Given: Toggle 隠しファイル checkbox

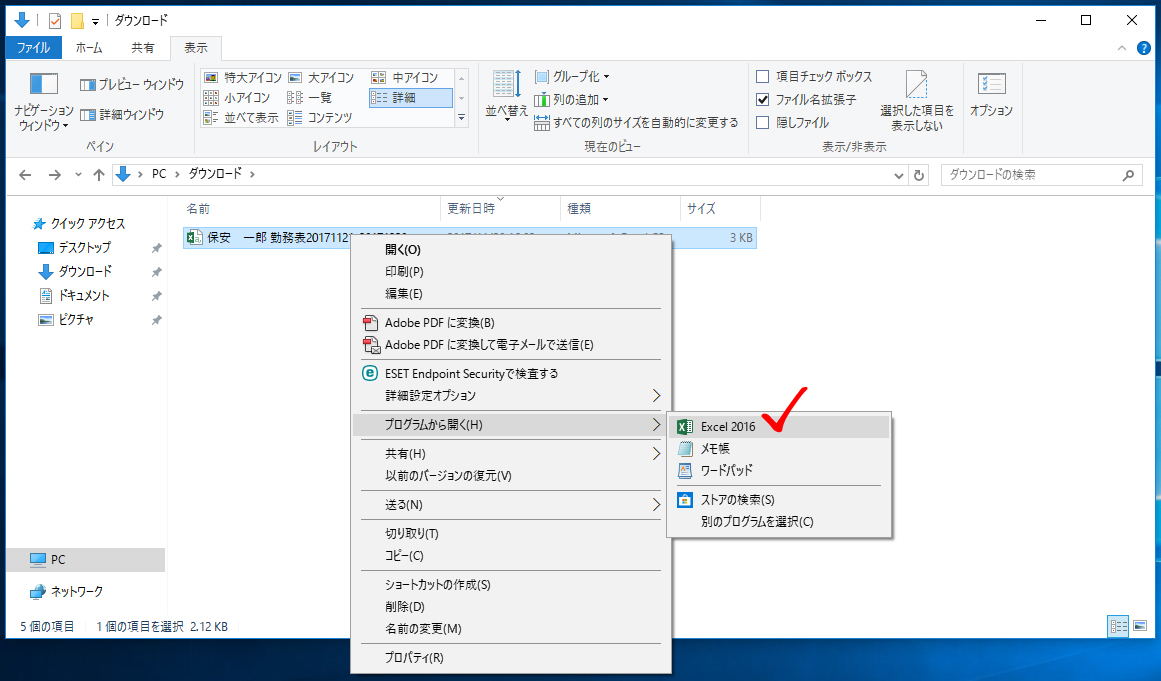Looking at the screenshot, I should pos(763,123).
